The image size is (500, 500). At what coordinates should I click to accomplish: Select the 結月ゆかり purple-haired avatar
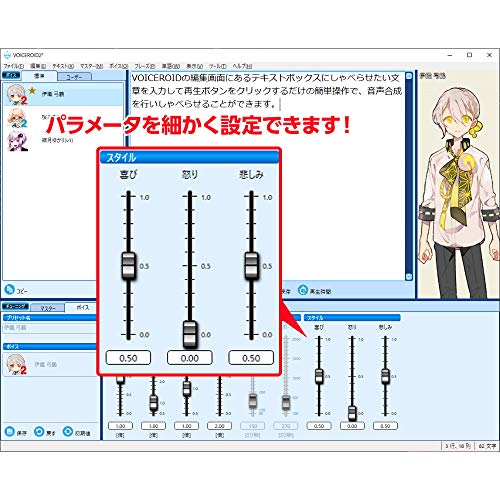click(17, 141)
